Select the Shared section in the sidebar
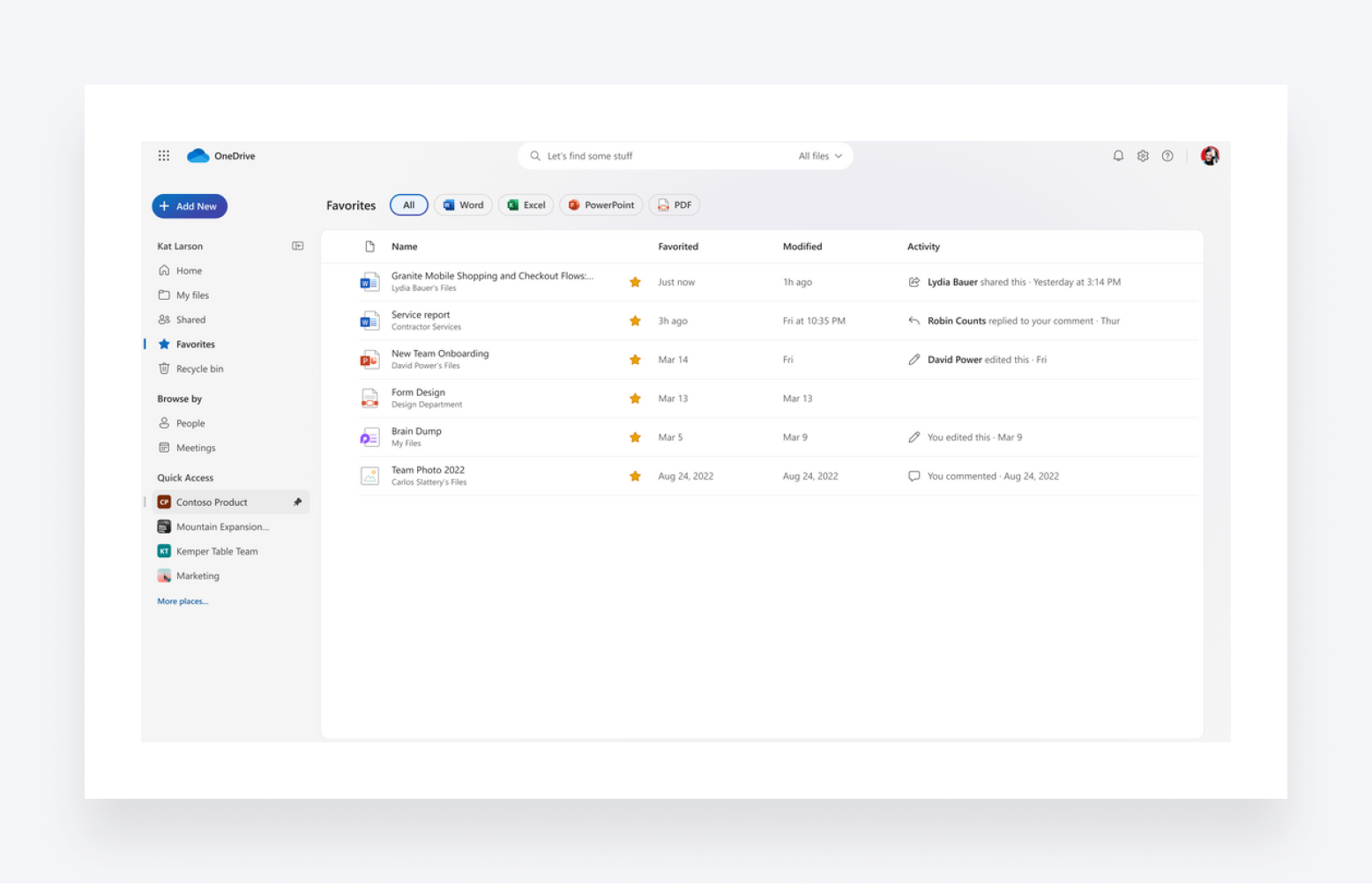 coord(190,319)
